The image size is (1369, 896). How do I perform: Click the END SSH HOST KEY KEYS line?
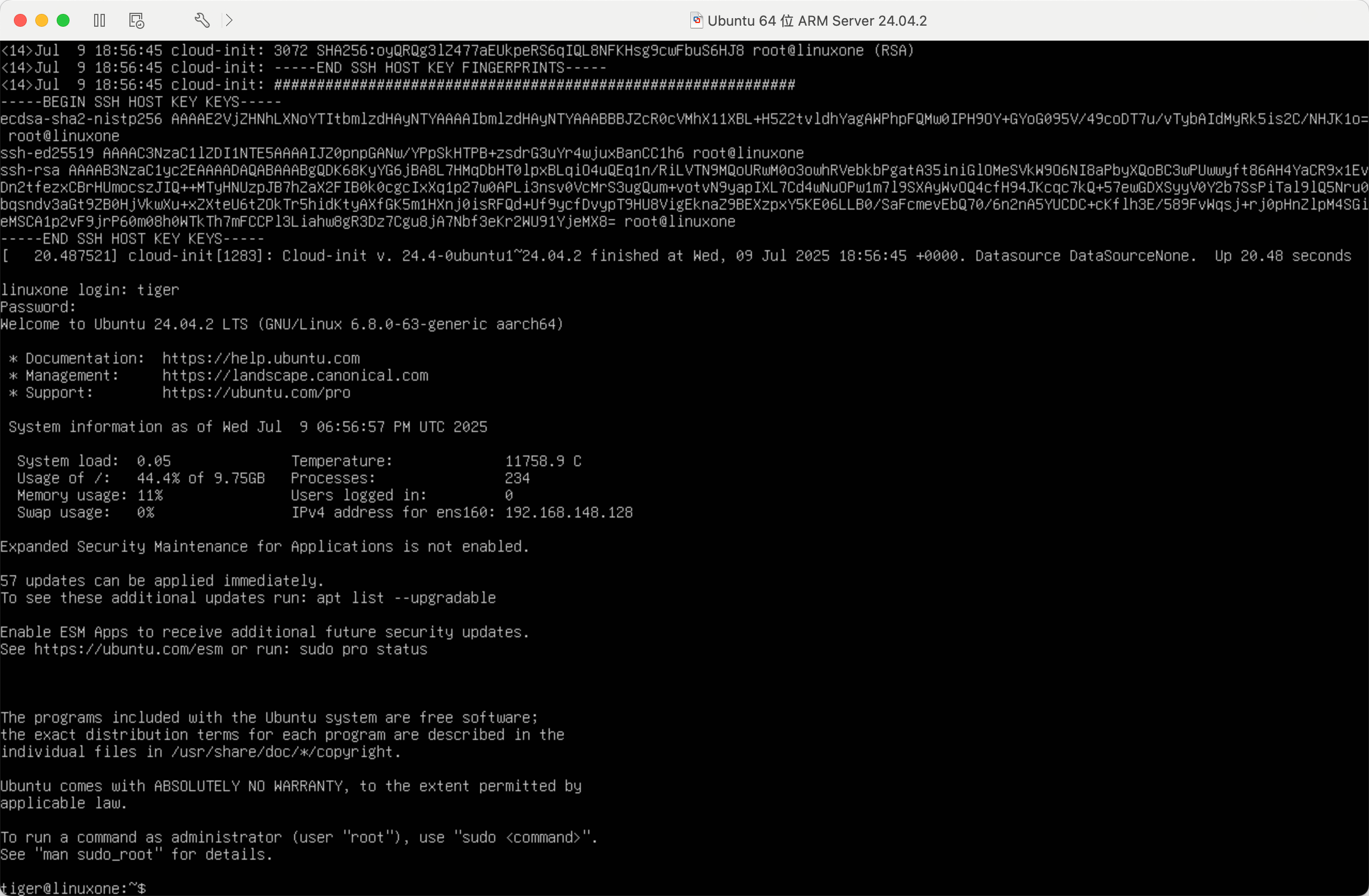132,238
